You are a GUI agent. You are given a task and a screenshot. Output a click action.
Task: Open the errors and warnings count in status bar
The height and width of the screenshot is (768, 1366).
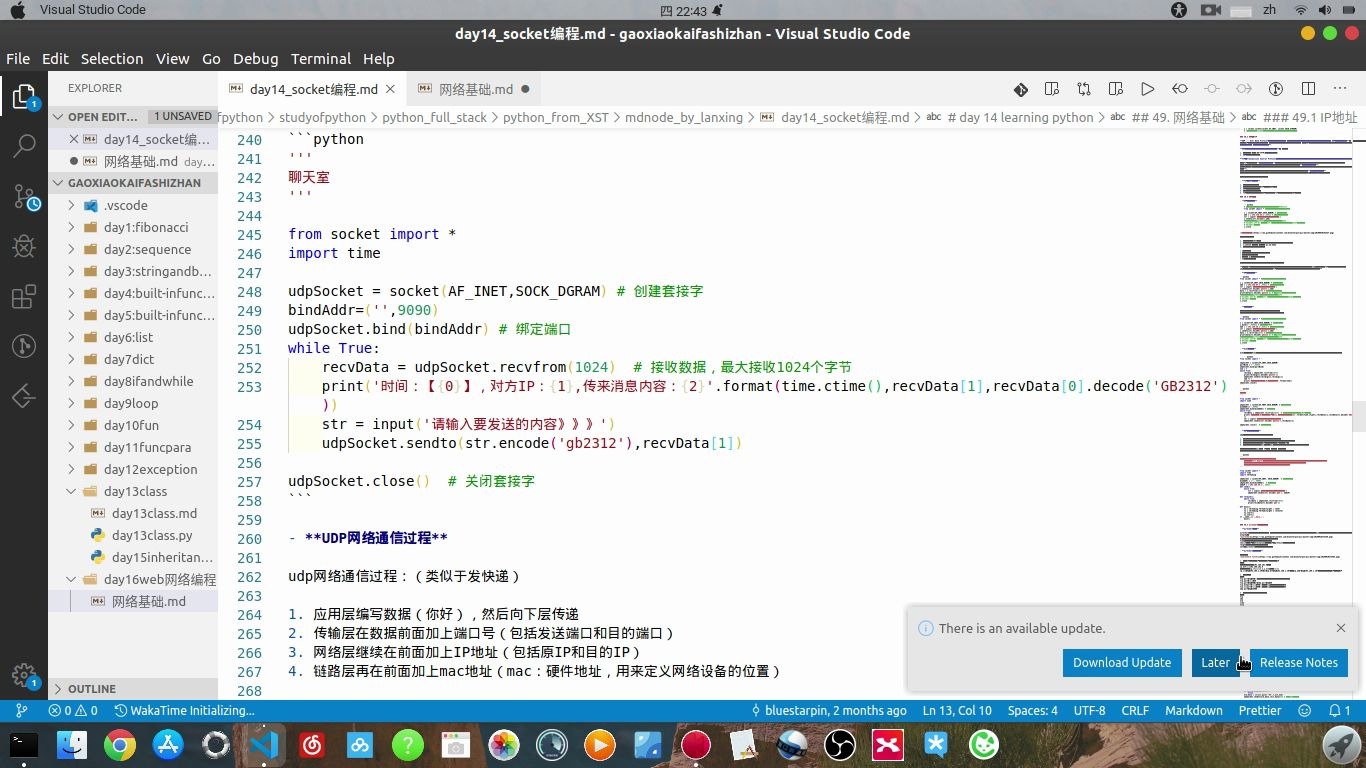click(x=73, y=710)
